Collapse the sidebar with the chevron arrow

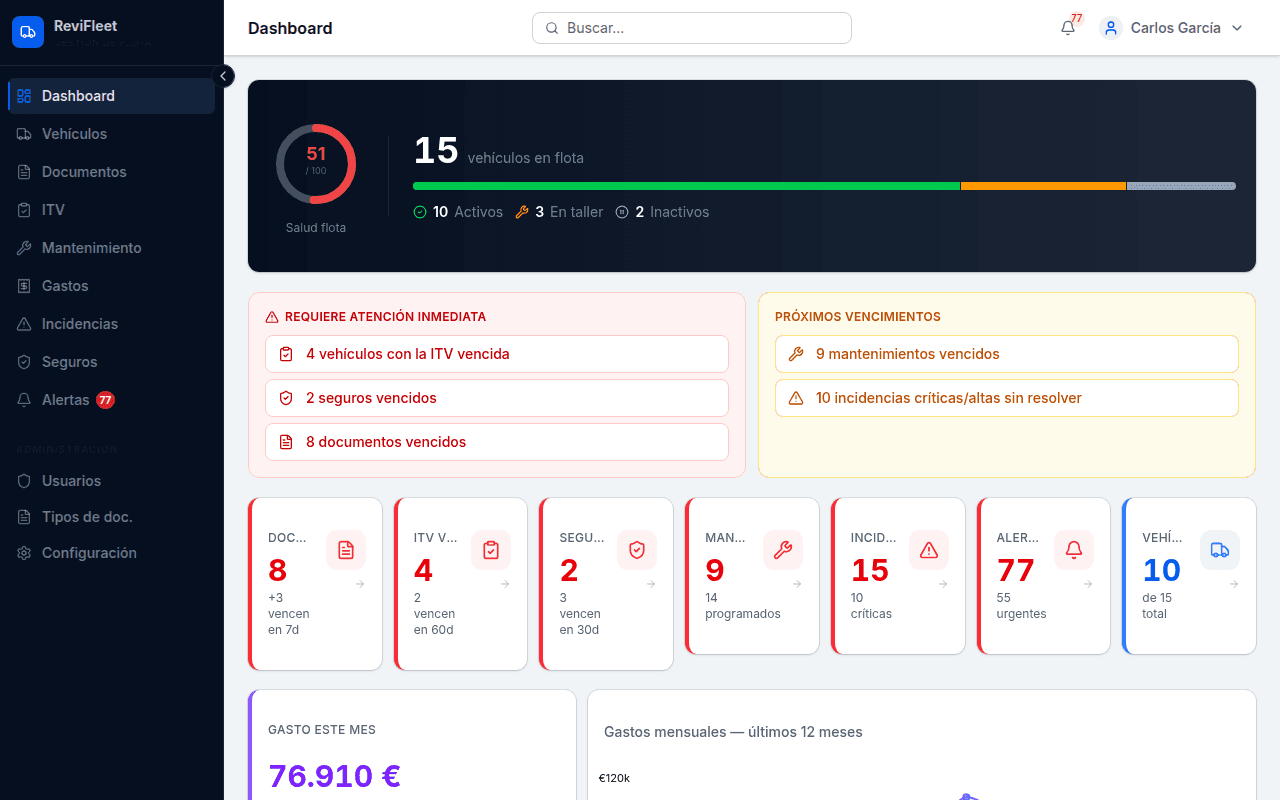click(x=223, y=75)
